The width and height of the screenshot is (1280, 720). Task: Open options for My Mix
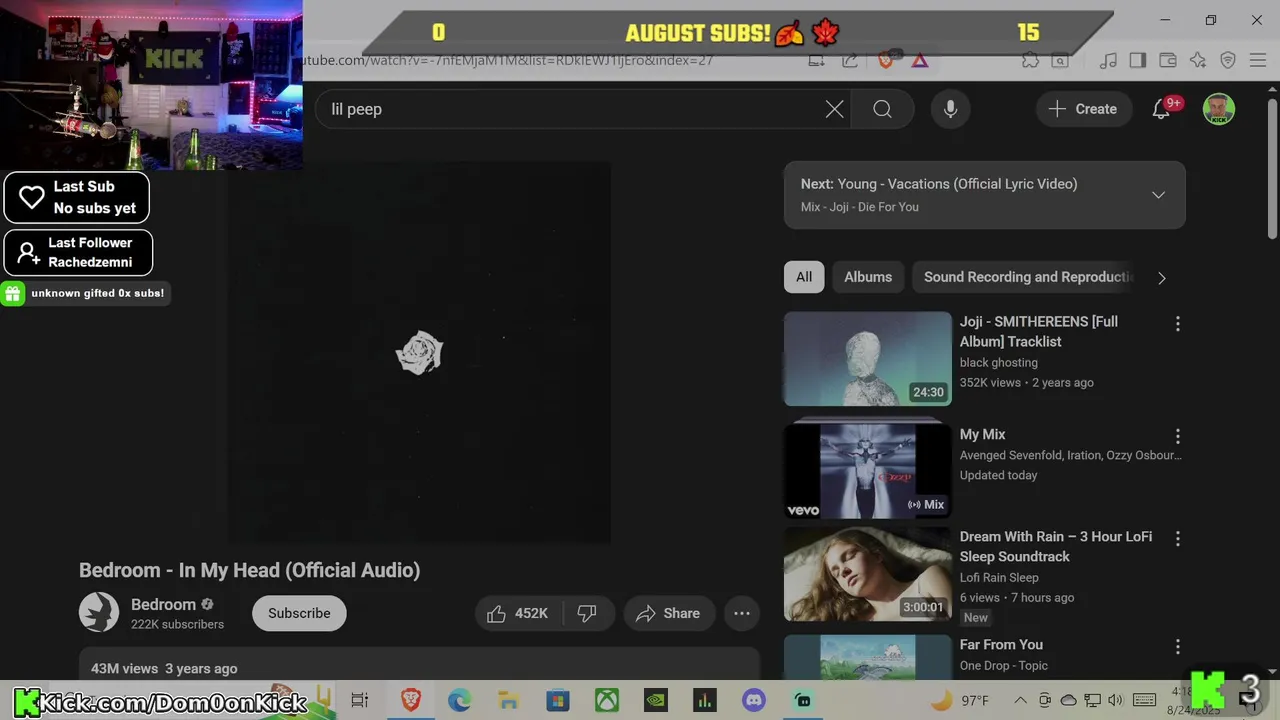[x=1177, y=436]
